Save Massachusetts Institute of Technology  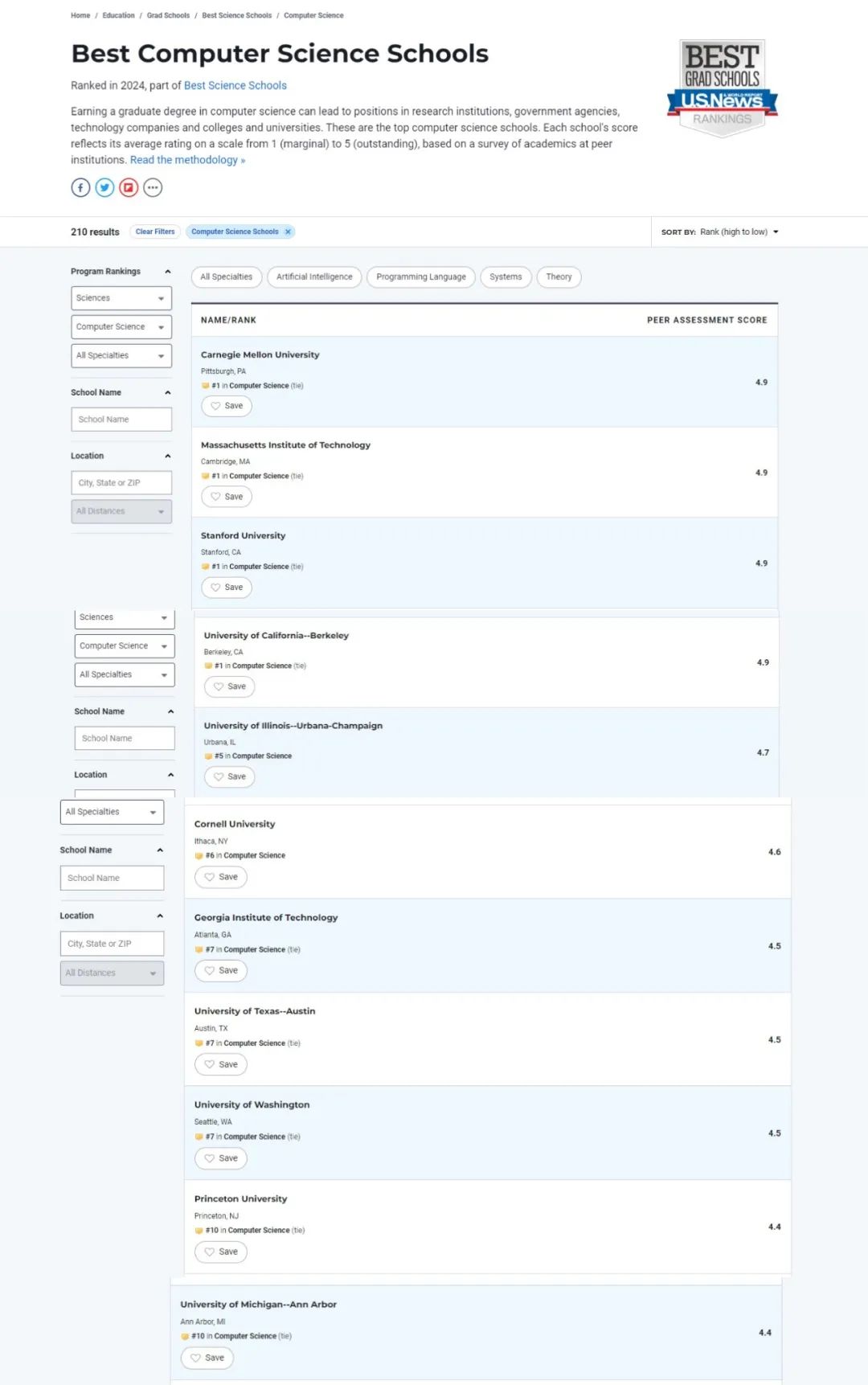(x=227, y=497)
